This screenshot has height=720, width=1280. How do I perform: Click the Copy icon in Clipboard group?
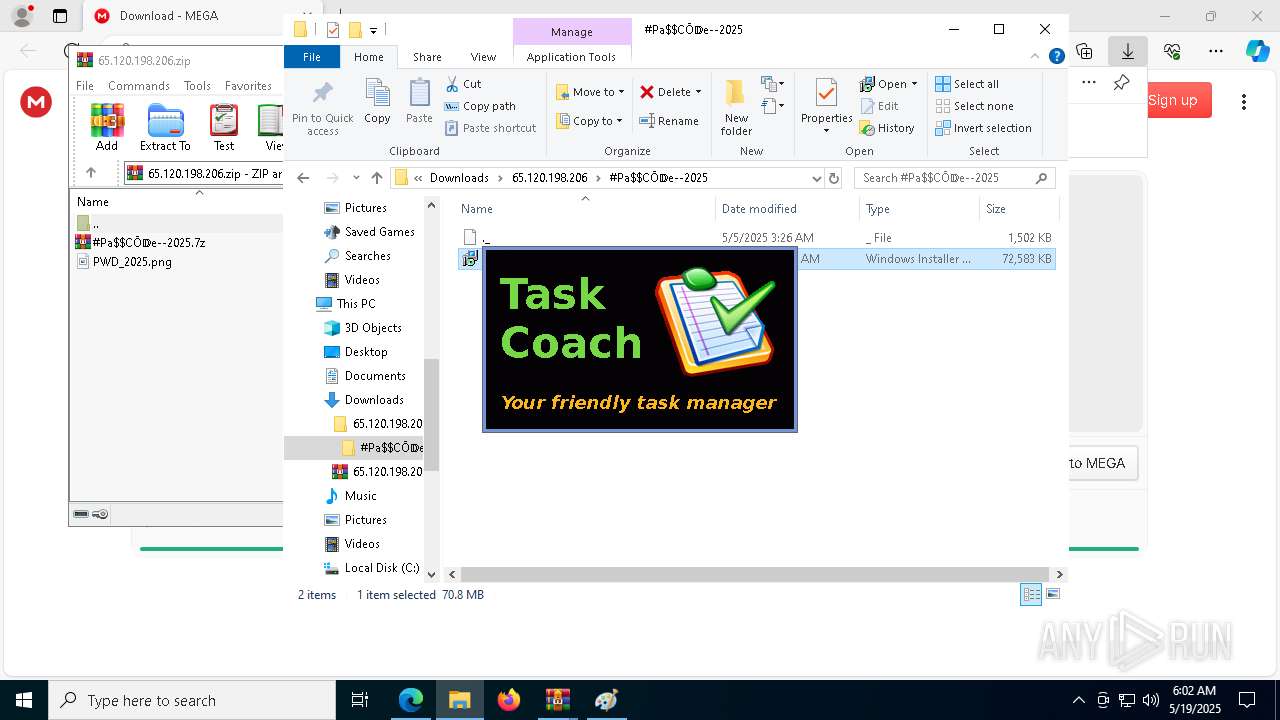coord(377,94)
